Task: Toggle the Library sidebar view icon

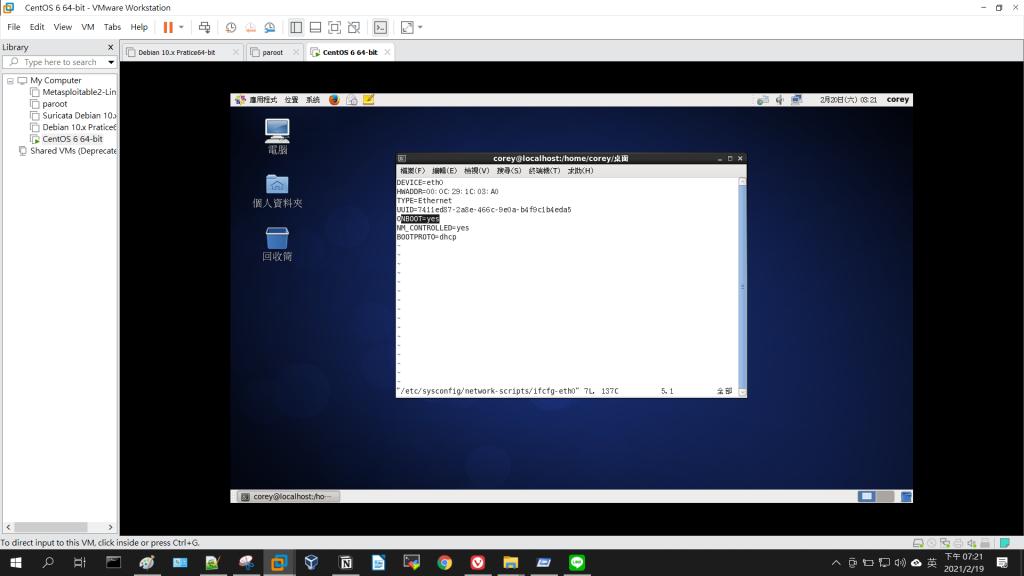Action: pyautogui.click(x=296, y=27)
